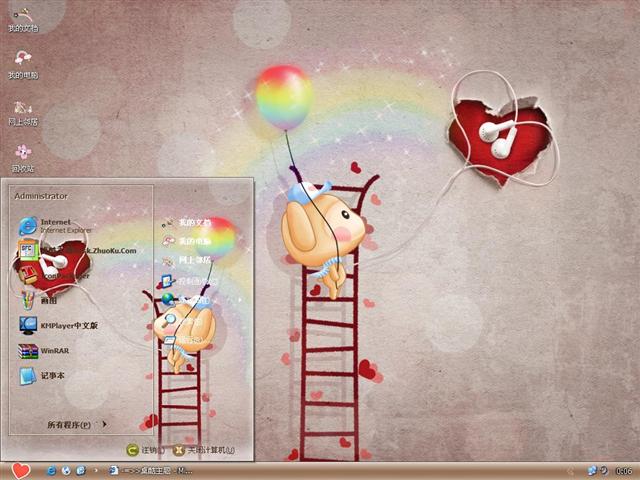Click the tray icon next to the clock
Viewport: 640px width, 480px height.
(604, 471)
